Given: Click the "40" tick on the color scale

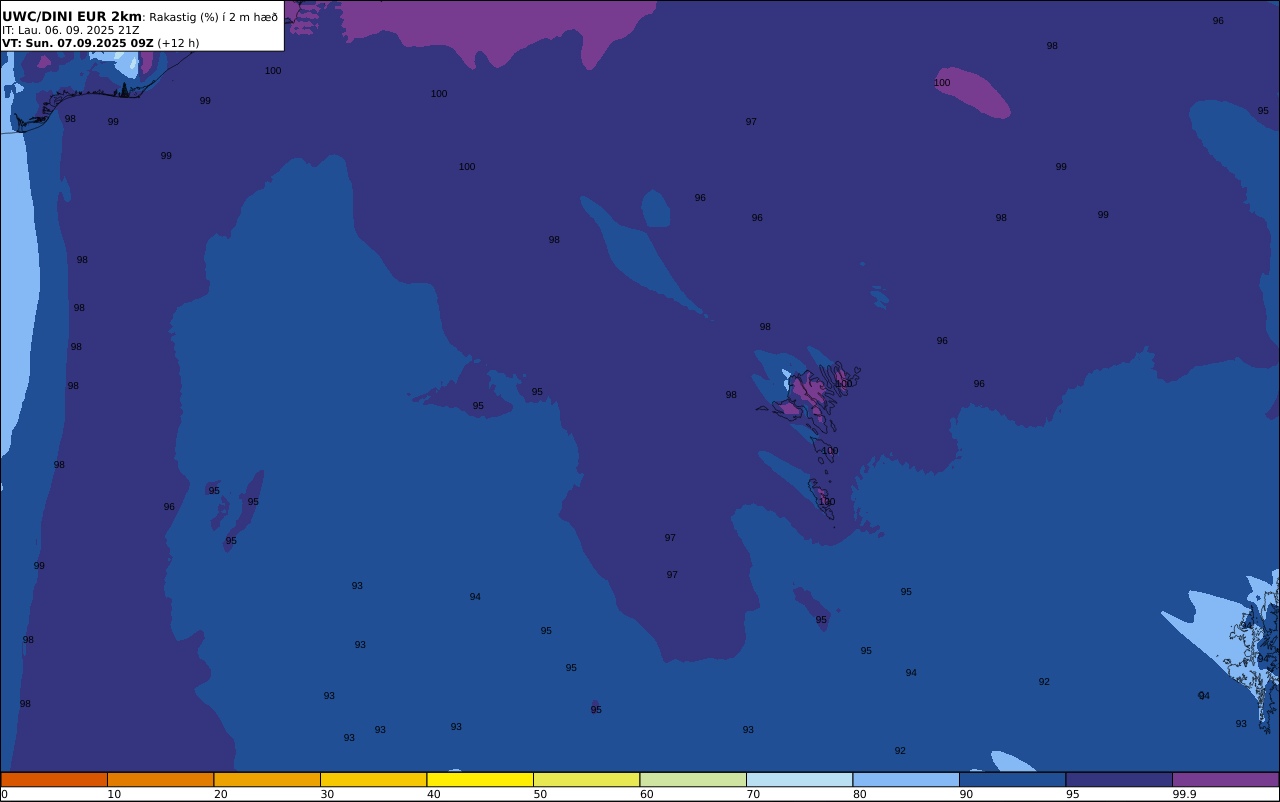Looking at the screenshot, I should click(433, 794).
